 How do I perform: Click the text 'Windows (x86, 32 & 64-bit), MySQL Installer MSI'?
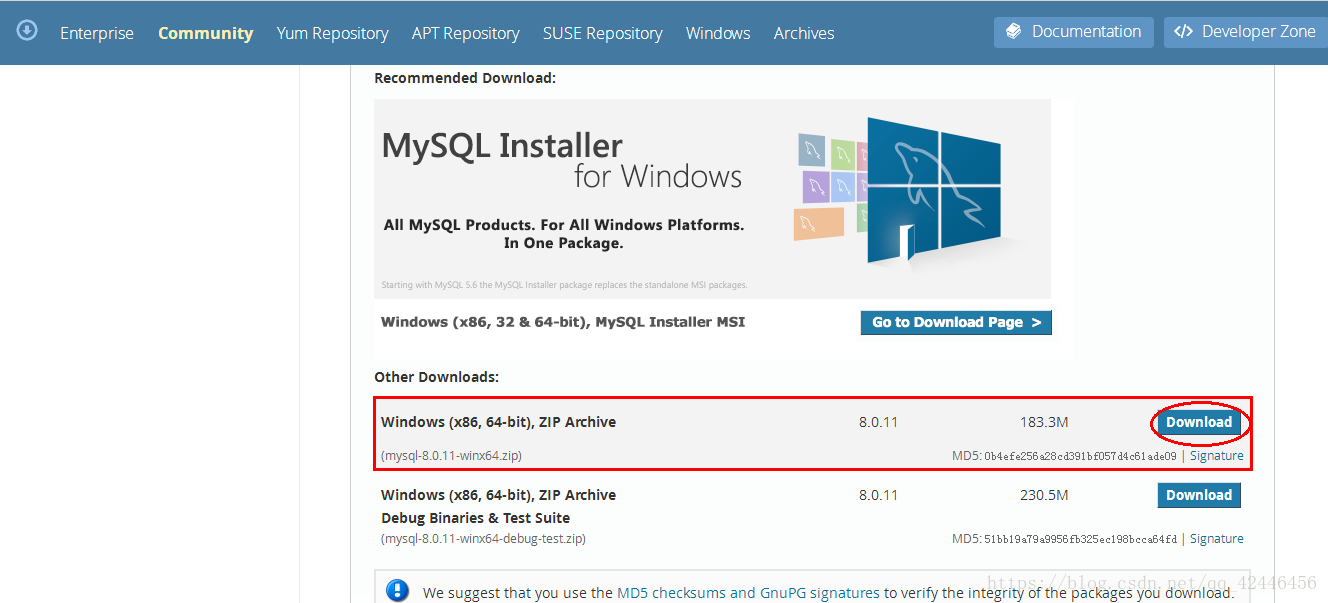pyautogui.click(x=563, y=322)
